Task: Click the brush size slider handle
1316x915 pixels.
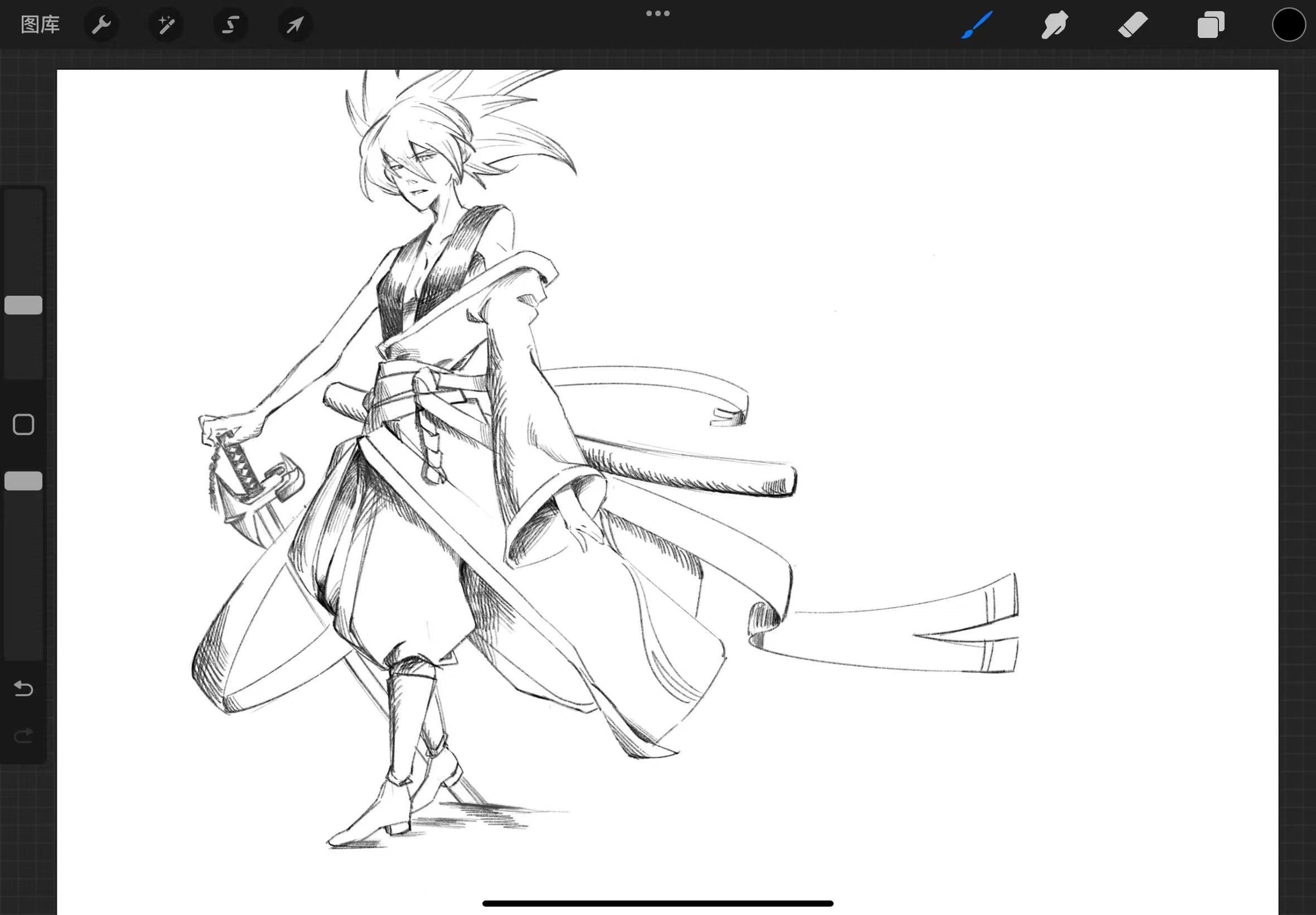Action: pyautogui.click(x=23, y=305)
